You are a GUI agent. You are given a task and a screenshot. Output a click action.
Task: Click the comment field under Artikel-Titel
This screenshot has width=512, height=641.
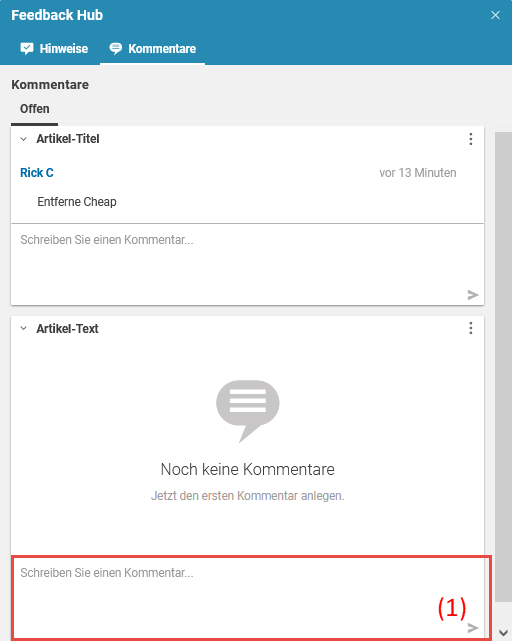[247, 264]
